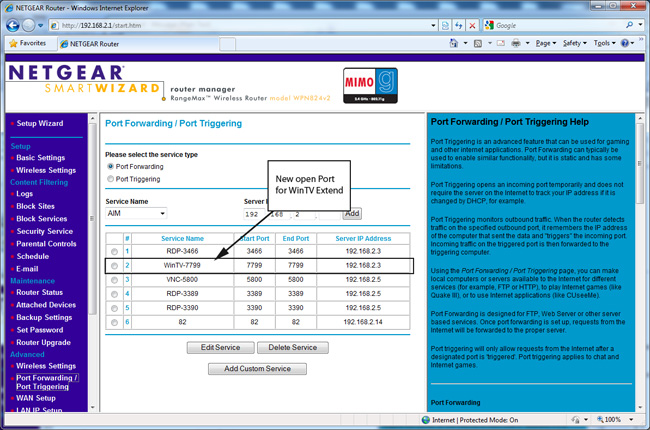This screenshot has width=650, height=430.
Task: Expand the Home button dropdown arrow
Action: coord(465,43)
